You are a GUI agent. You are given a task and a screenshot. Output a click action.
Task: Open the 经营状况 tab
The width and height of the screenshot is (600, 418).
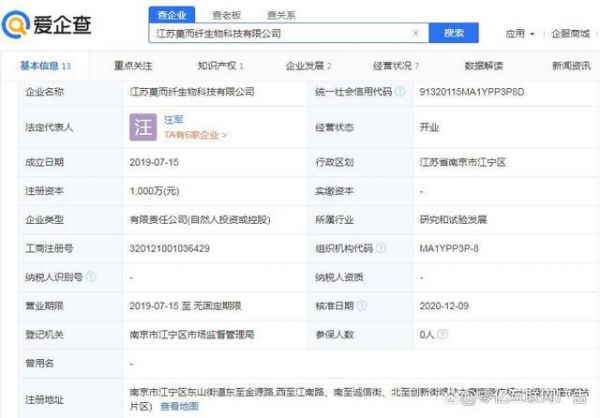(396, 66)
